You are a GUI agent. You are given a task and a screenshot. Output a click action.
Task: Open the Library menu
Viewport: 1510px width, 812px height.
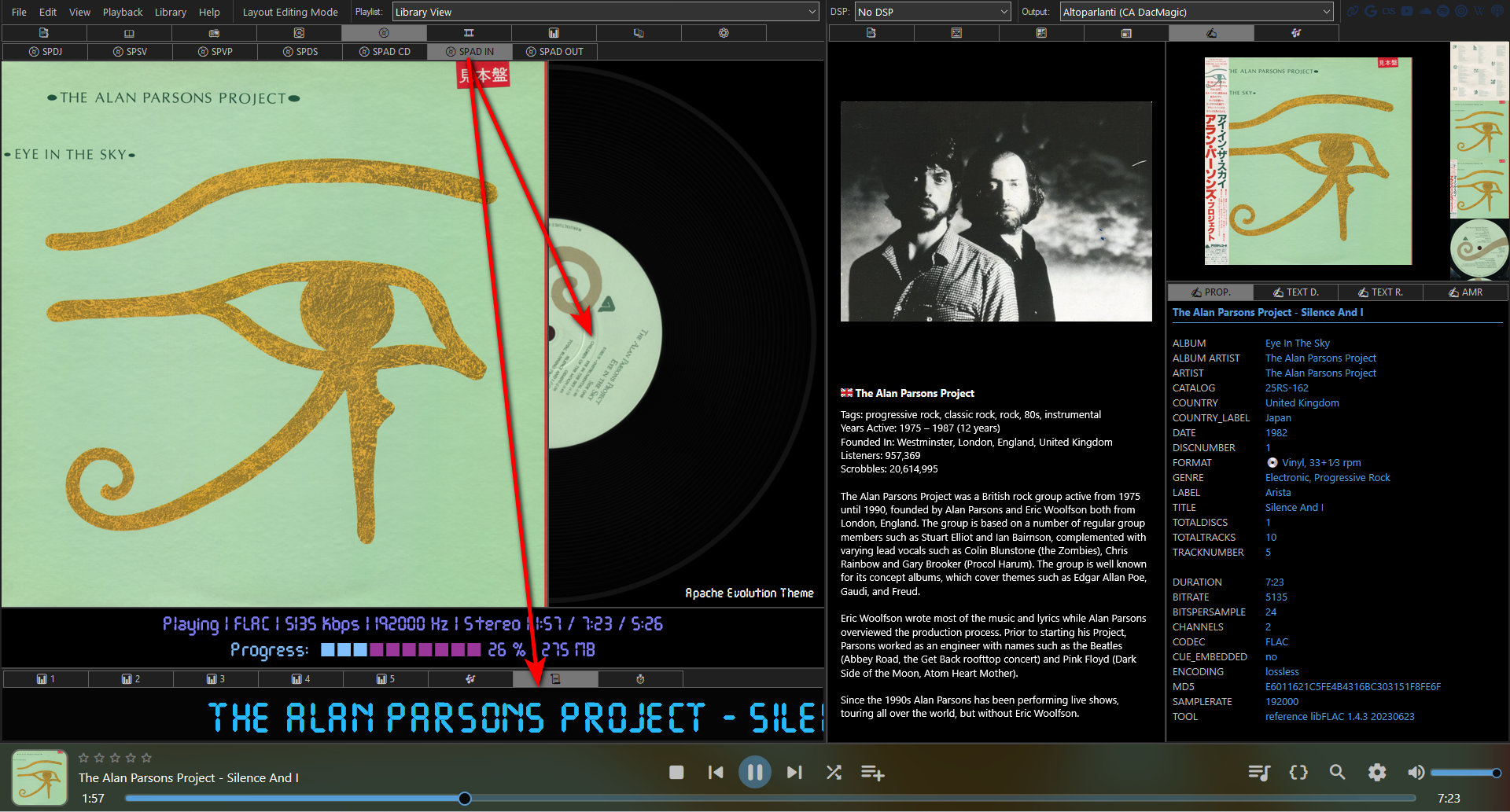171,12
